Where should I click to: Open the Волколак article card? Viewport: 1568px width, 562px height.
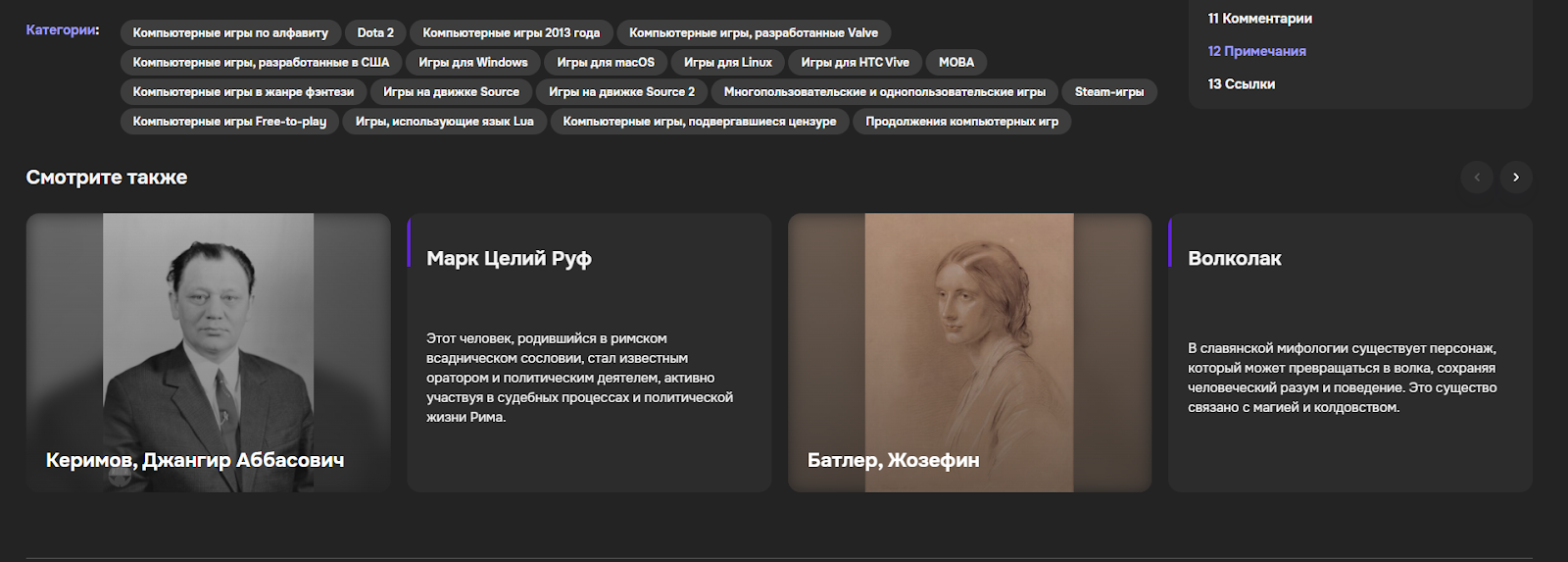coord(1349,353)
